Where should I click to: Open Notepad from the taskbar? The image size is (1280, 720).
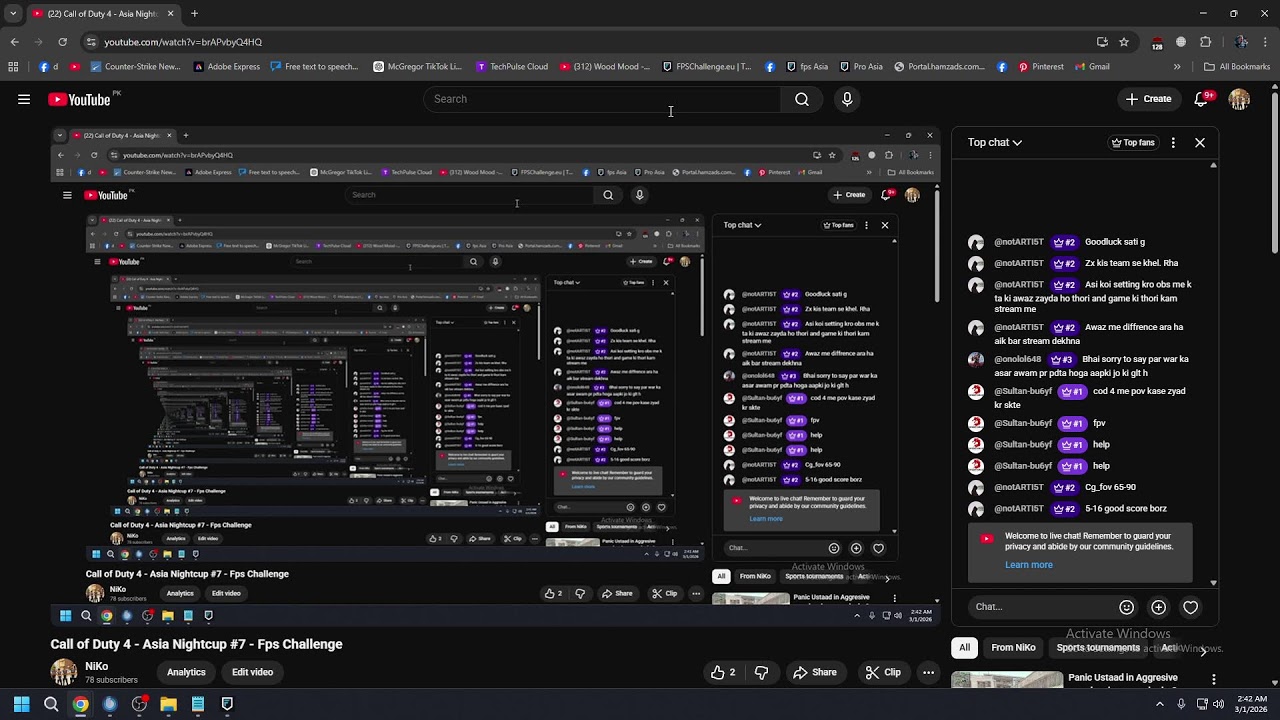click(x=198, y=704)
